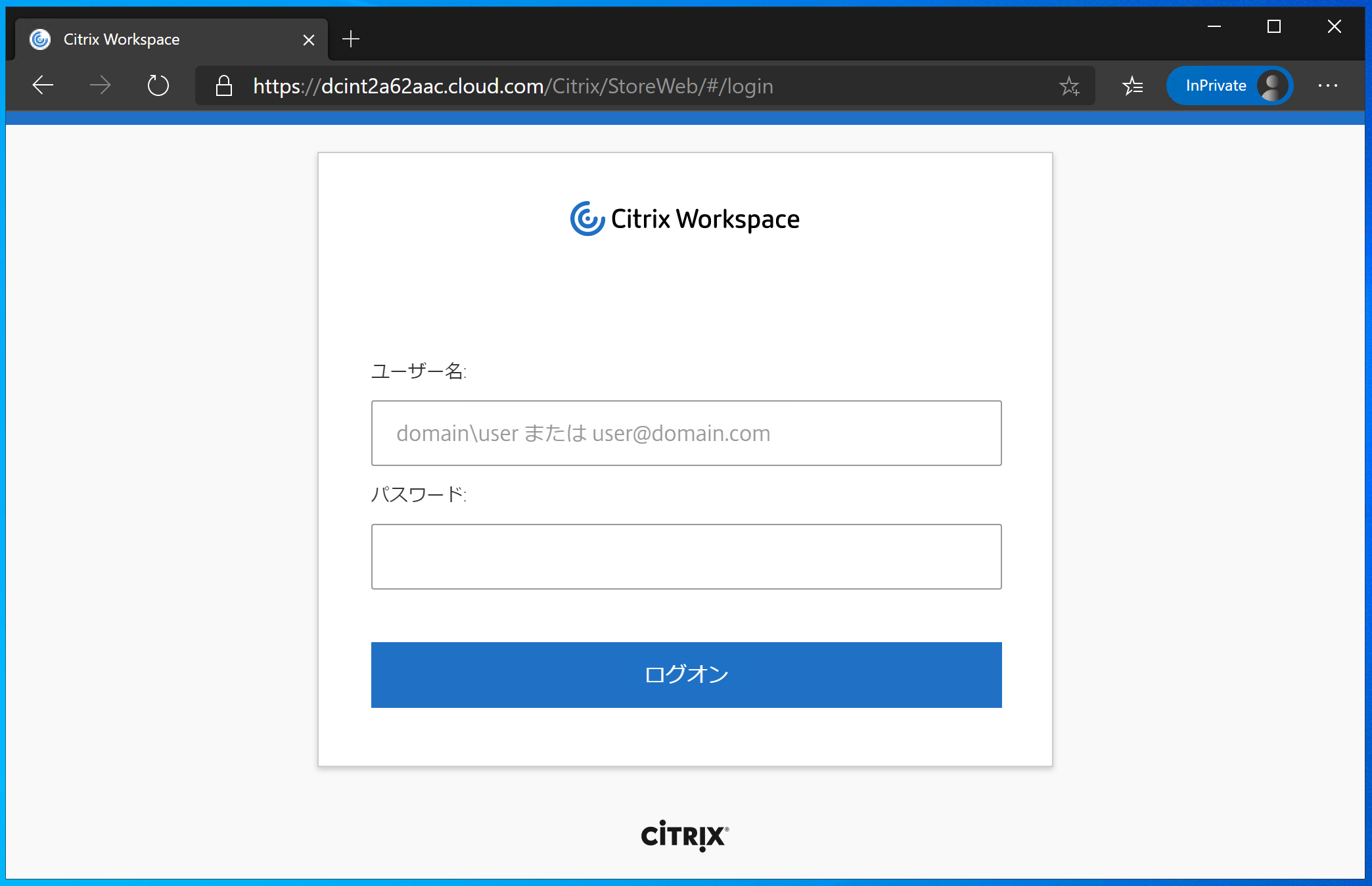Open the InPrivate profile button
The width and height of the screenshot is (1372, 886).
coord(1229,85)
